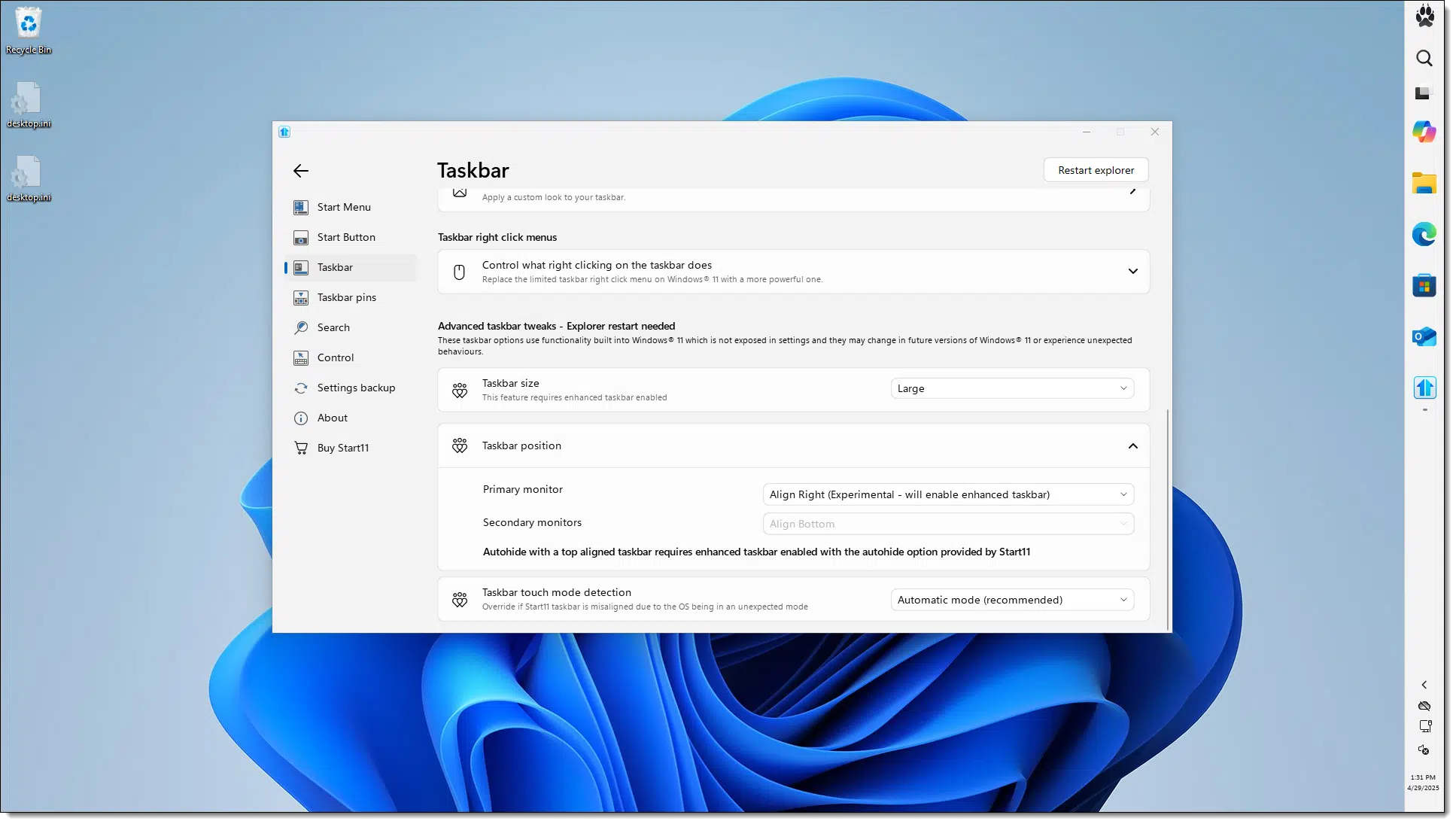The width and height of the screenshot is (1456, 824).
Task: Collapse the Taskbar position section chevron
Action: tap(1132, 446)
